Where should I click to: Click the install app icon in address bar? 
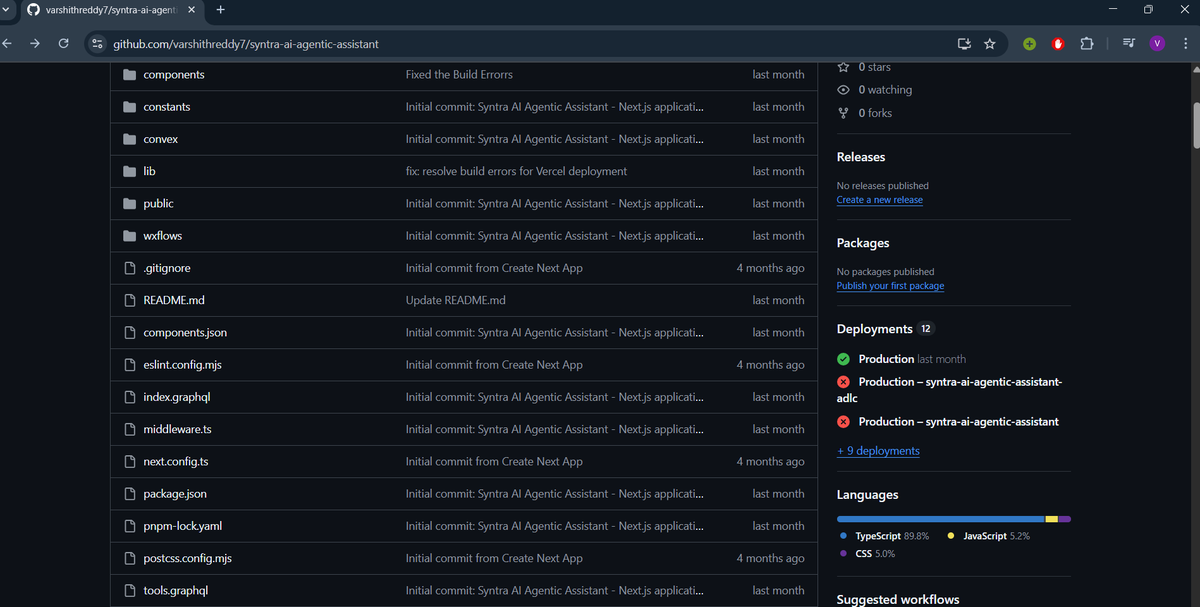pyautogui.click(x=964, y=44)
